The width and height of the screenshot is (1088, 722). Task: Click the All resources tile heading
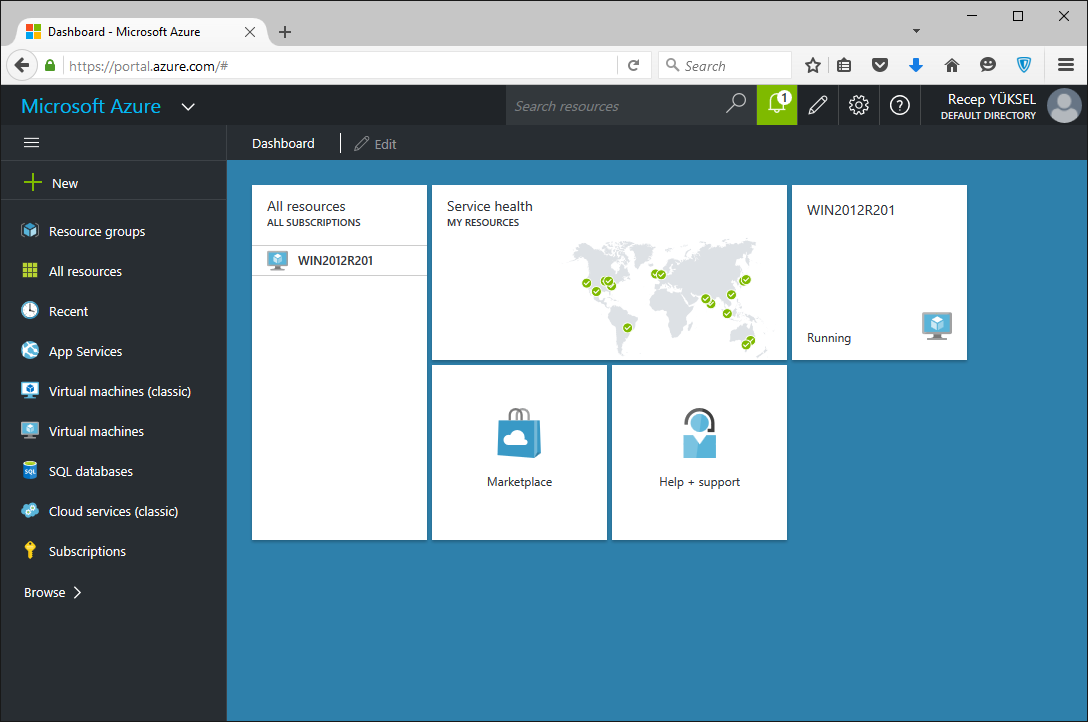306,206
